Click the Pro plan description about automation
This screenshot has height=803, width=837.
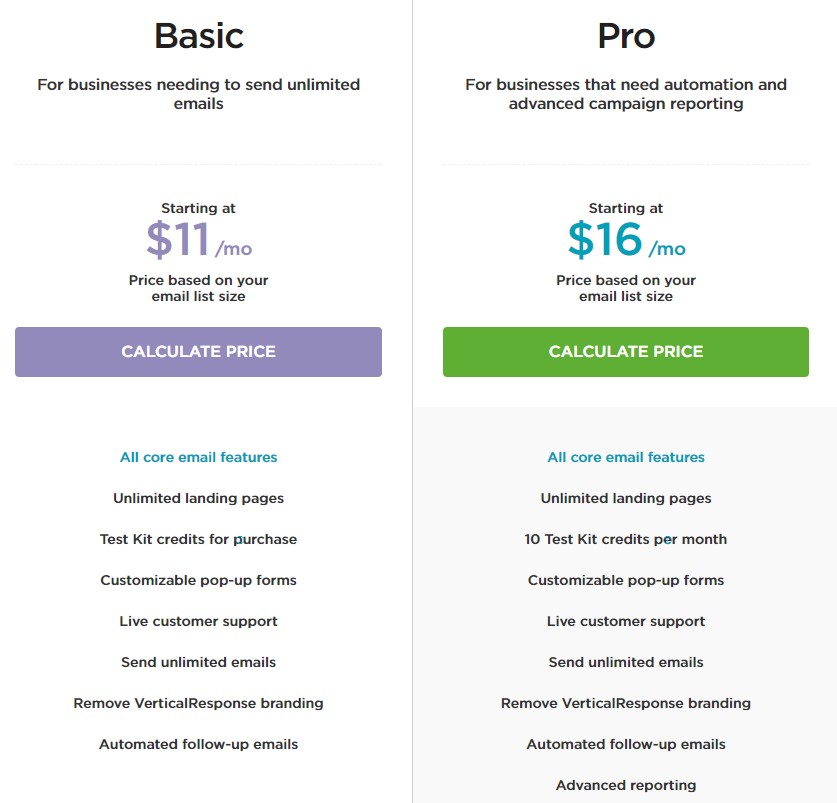tap(626, 94)
